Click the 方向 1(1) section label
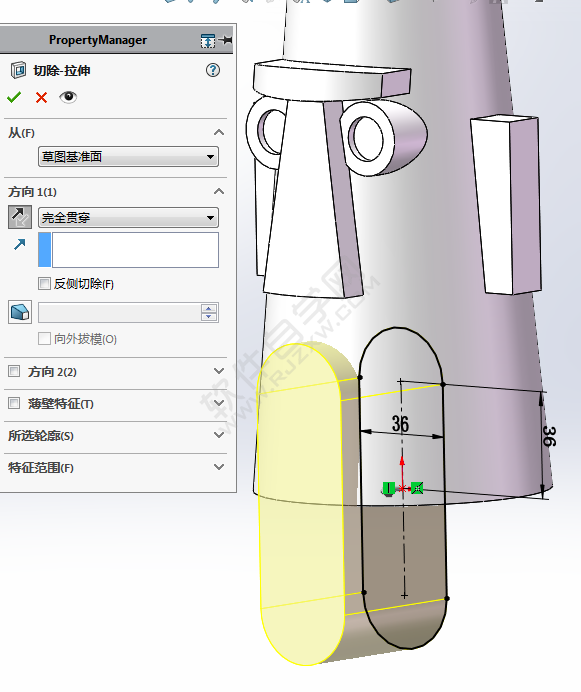The width and height of the screenshot is (581, 692). pos(32,192)
